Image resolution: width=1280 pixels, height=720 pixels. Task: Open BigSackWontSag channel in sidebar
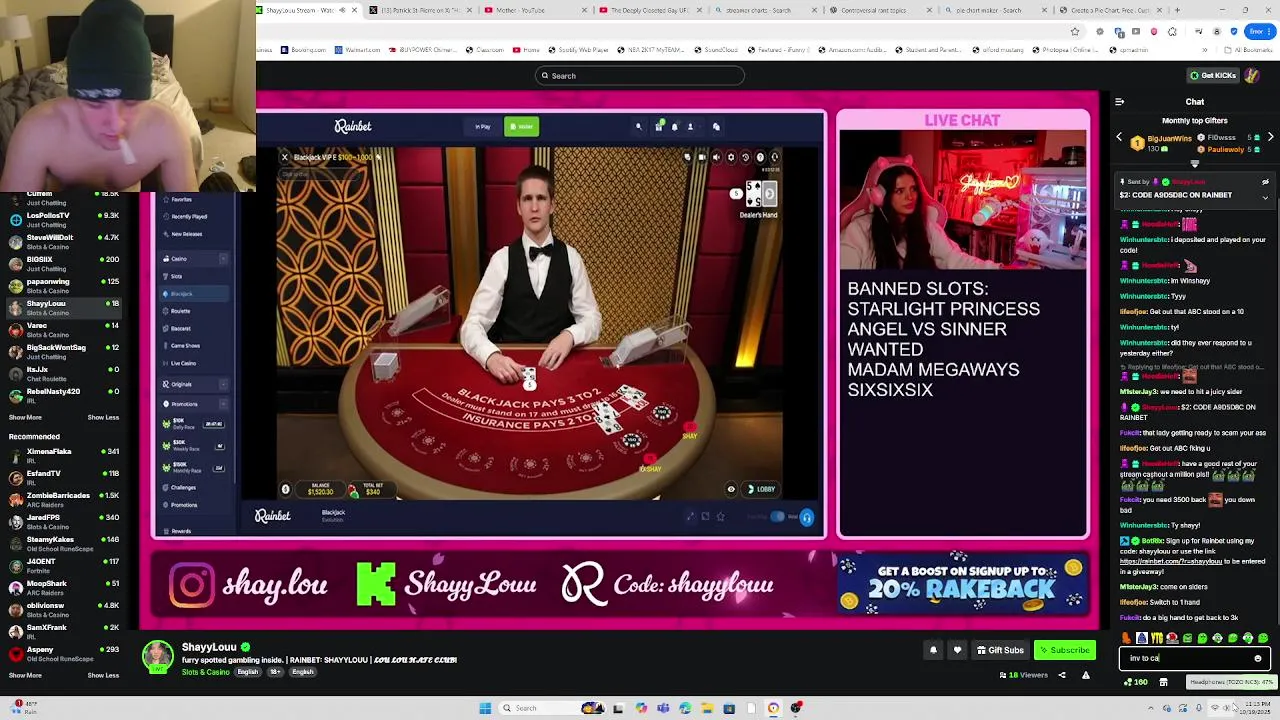click(62, 351)
